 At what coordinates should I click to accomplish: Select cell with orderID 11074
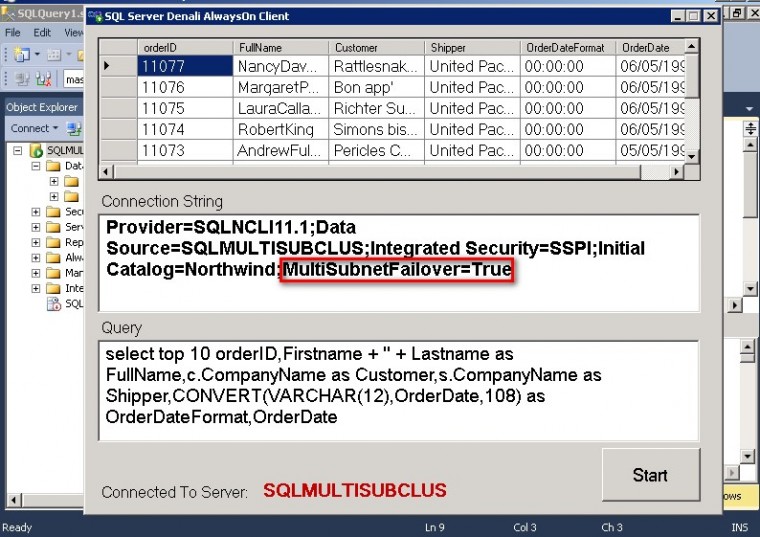point(185,129)
